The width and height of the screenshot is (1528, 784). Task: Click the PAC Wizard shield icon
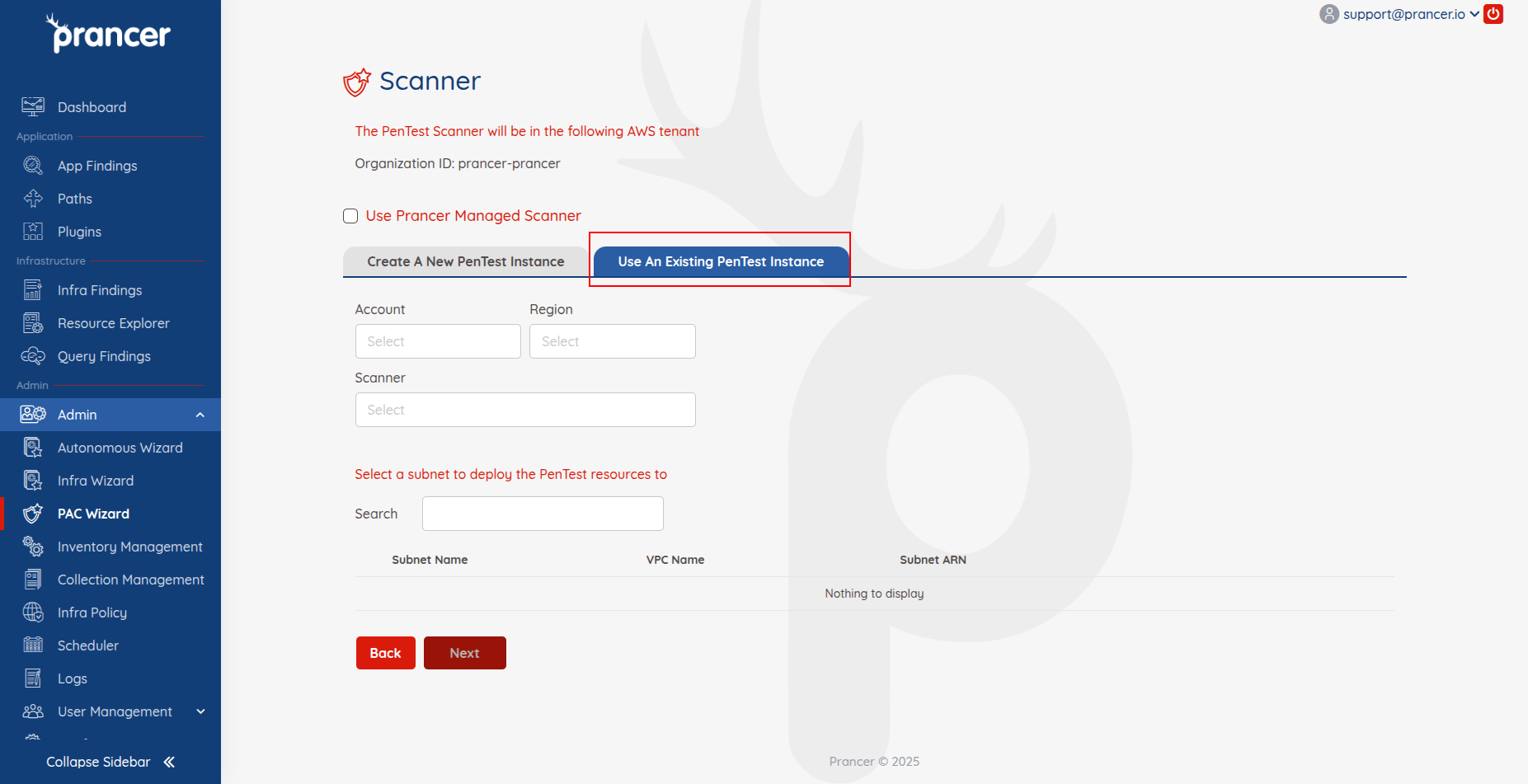pyautogui.click(x=33, y=514)
